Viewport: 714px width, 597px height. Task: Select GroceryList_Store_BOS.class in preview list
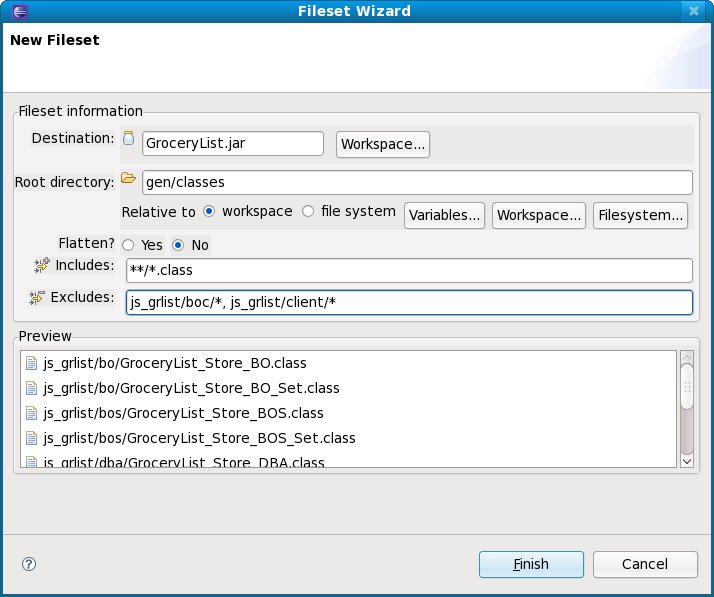[x=183, y=412]
